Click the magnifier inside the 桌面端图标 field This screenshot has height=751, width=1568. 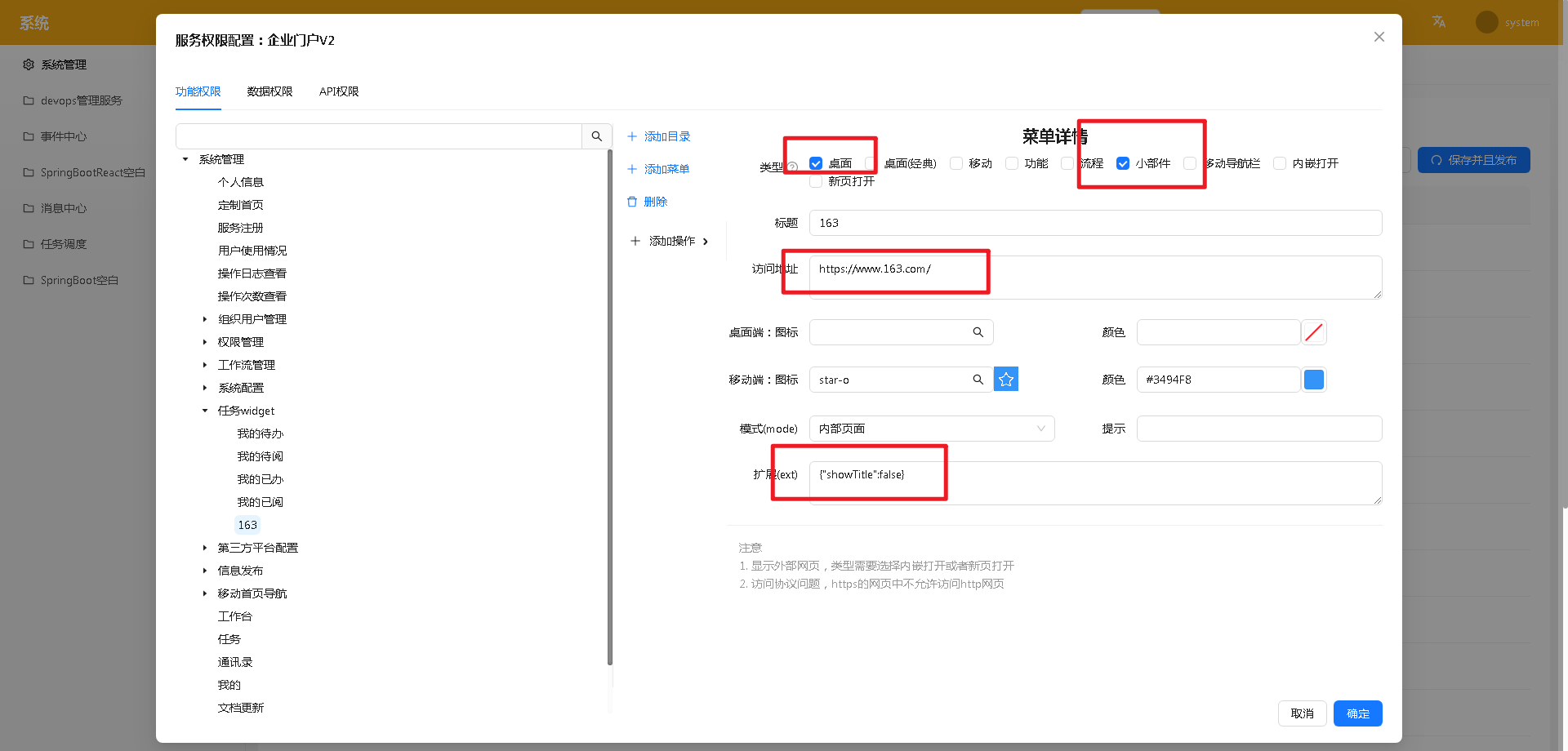tap(978, 332)
